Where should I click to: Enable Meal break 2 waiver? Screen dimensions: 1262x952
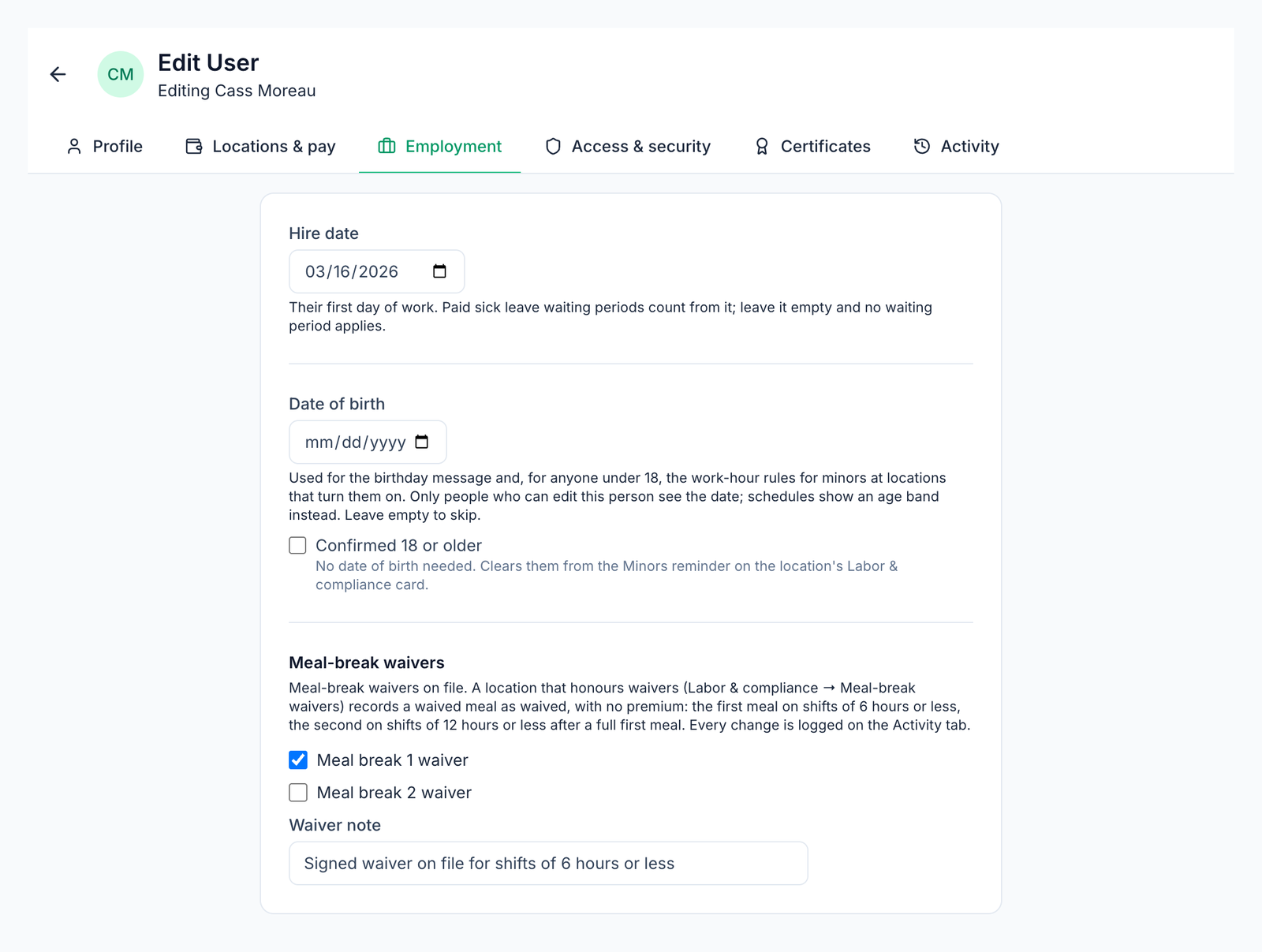298,792
